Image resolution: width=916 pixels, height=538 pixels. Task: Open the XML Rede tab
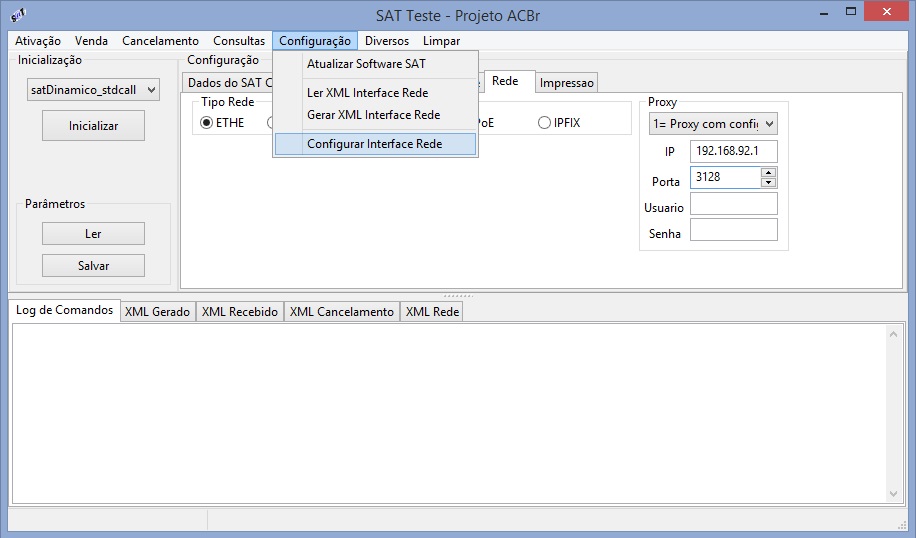432,312
